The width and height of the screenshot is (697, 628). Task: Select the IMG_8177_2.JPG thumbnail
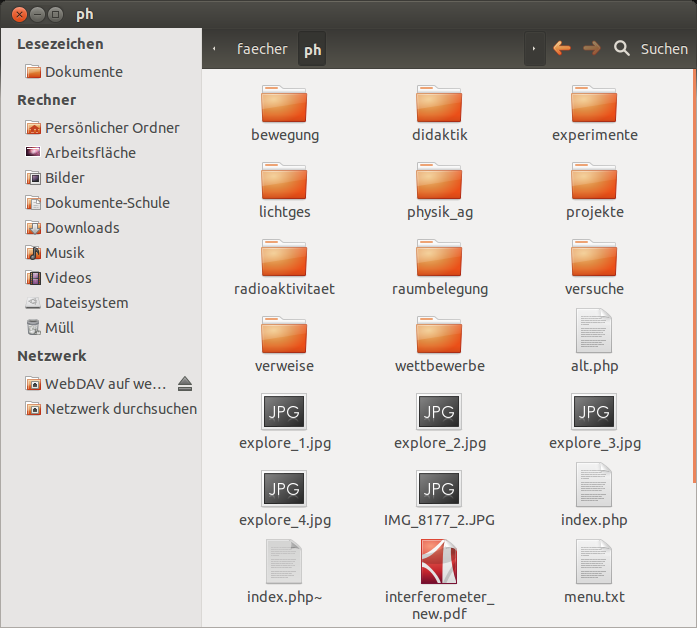[439, 489]
